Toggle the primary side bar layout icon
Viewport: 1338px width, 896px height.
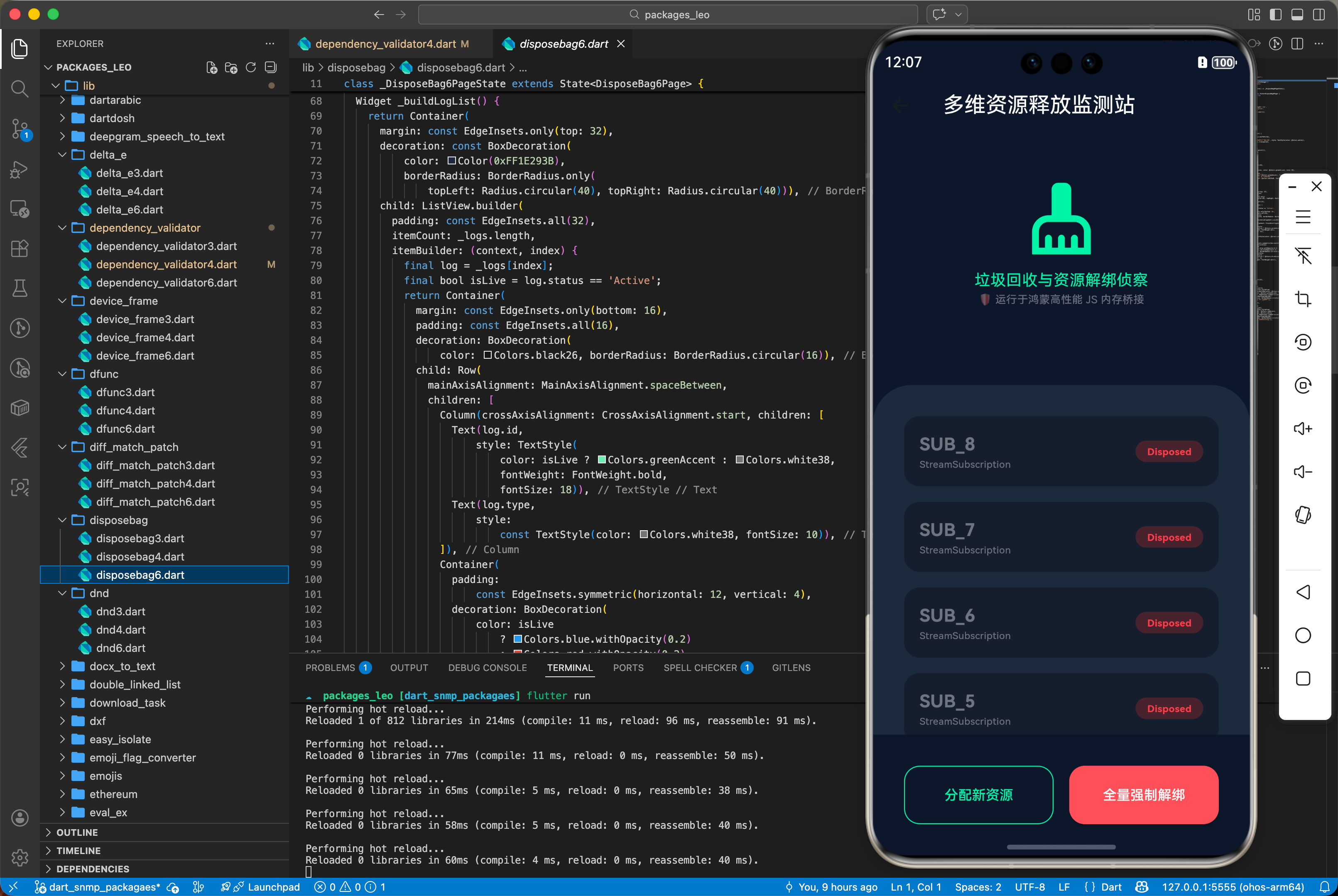pyautogui.click(x=1275, y=14)
